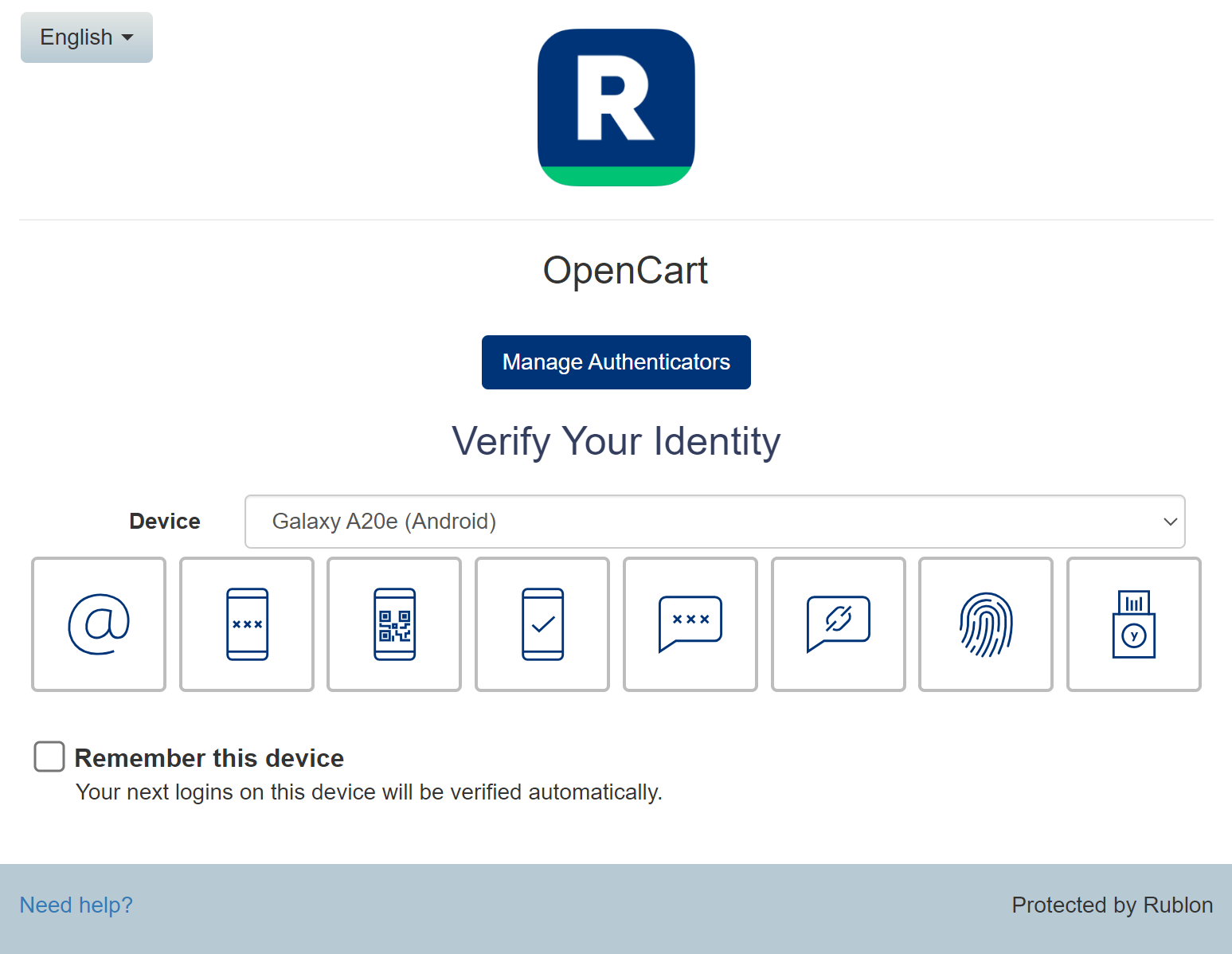Click the 'Protected by Rublon' footer text
The image size is (1232, 954).
point(1112,905)
